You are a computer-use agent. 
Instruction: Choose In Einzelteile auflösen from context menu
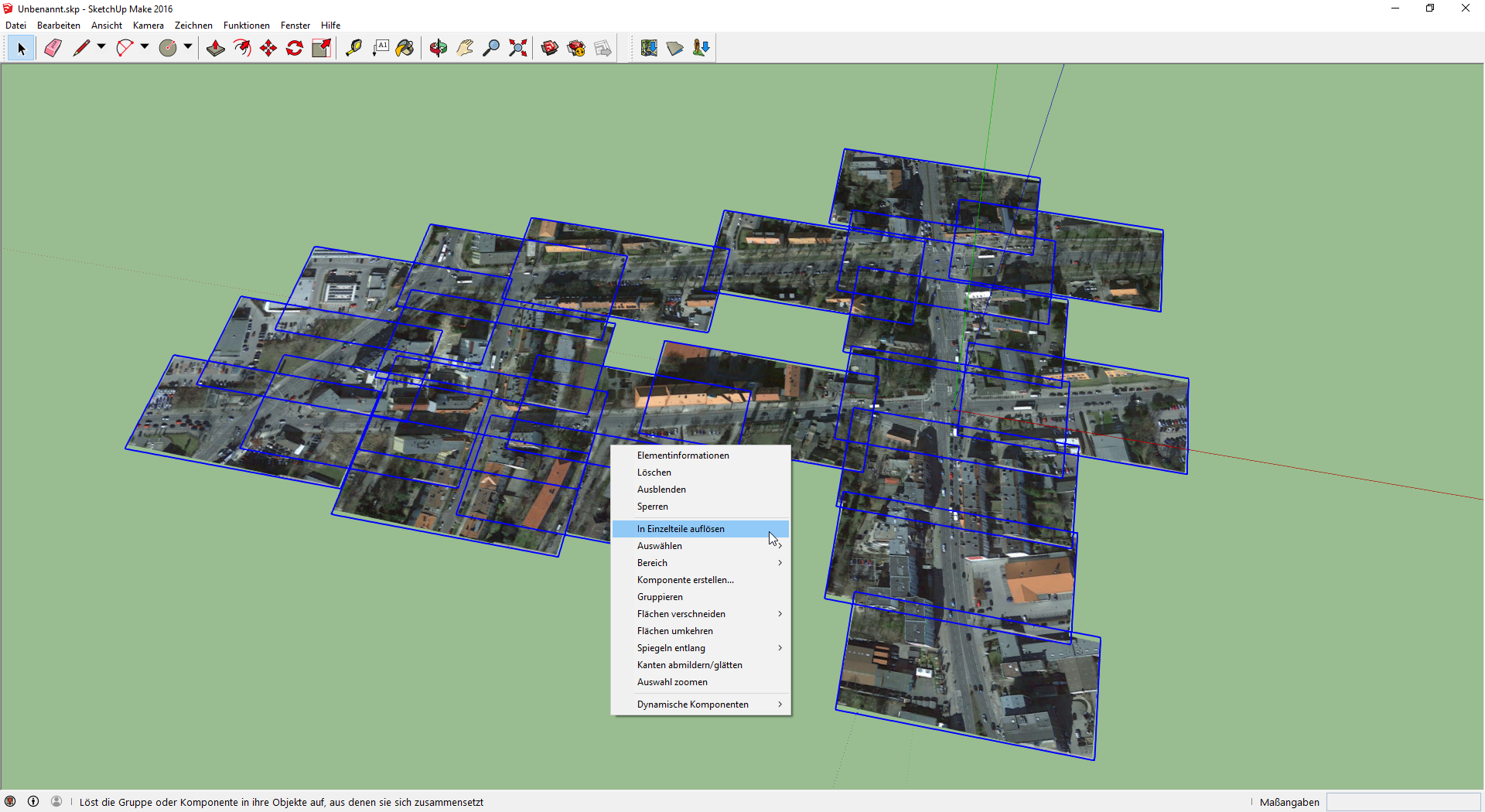coord(681,529)
